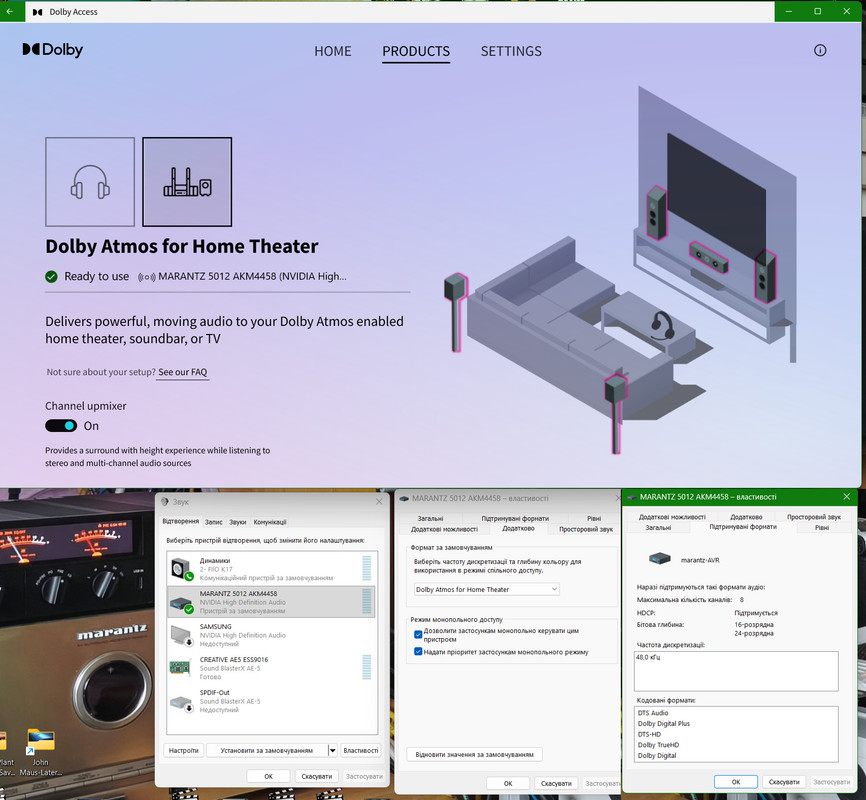Click the green Ready to use checkmark
866x800 pixels.
(x=51, y=276)
